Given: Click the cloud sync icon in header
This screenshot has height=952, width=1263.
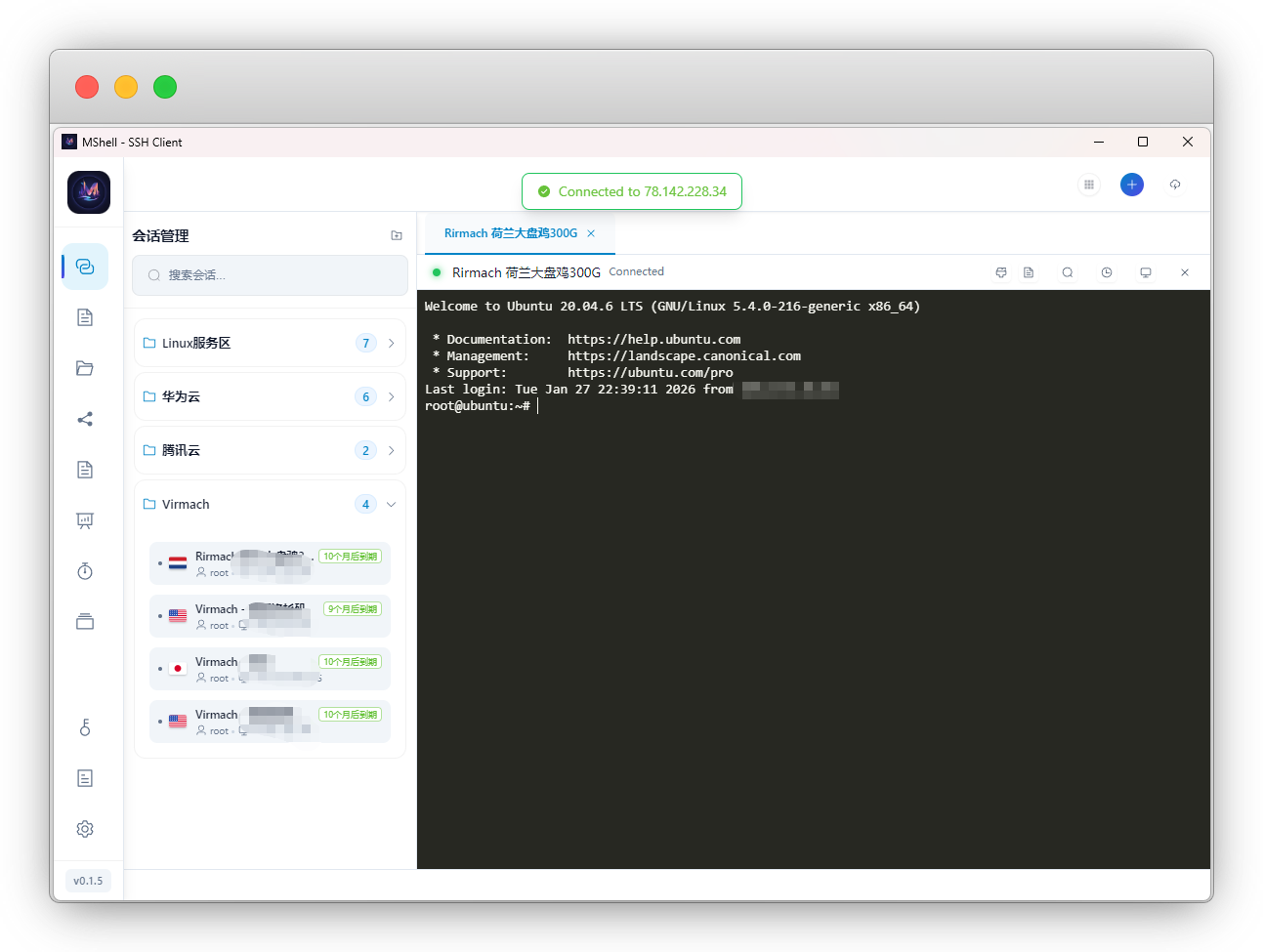Looking at the screenshot, I should tap(1174, 185).
